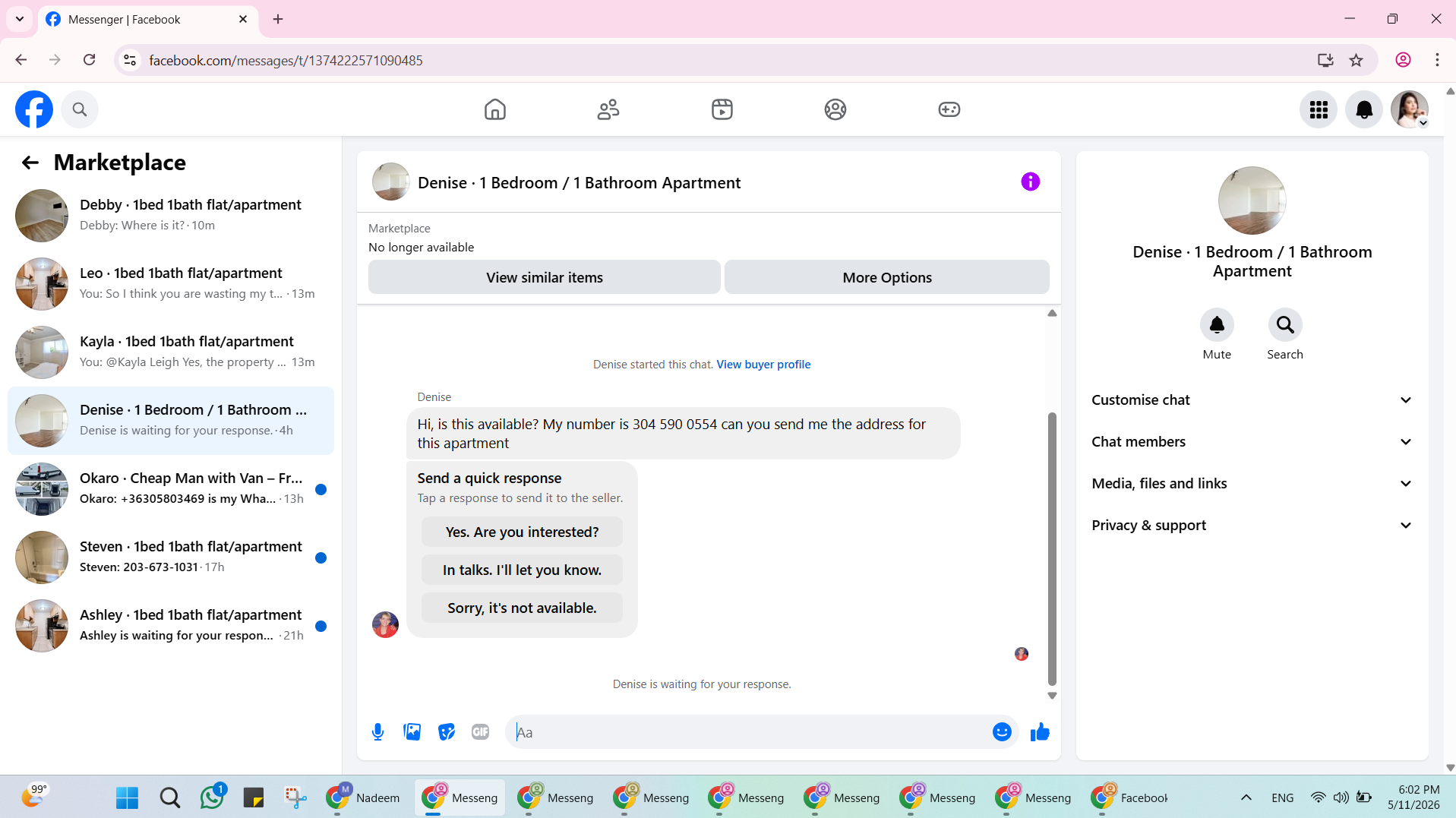Viewport: 1456px width, 818px height.
Task: Open the Facebook menu grid icon
Action: 1319,110
